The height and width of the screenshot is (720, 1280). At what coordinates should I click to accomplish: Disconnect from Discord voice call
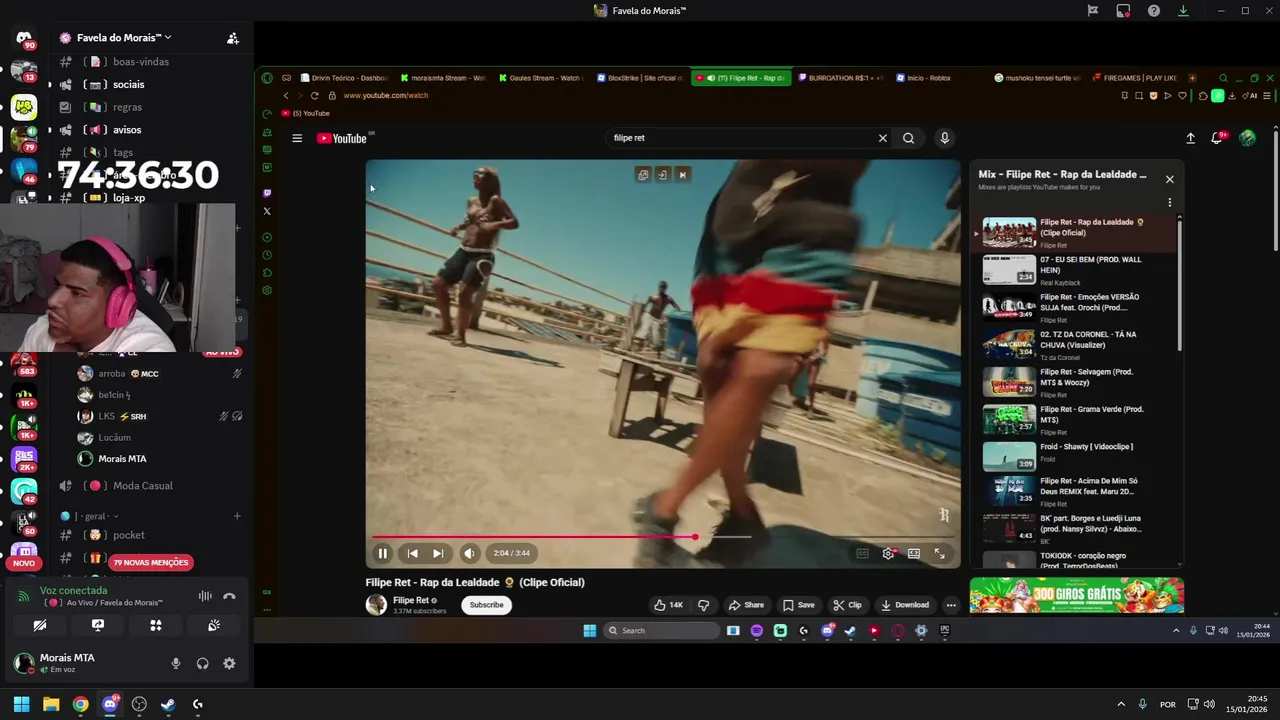229,596
